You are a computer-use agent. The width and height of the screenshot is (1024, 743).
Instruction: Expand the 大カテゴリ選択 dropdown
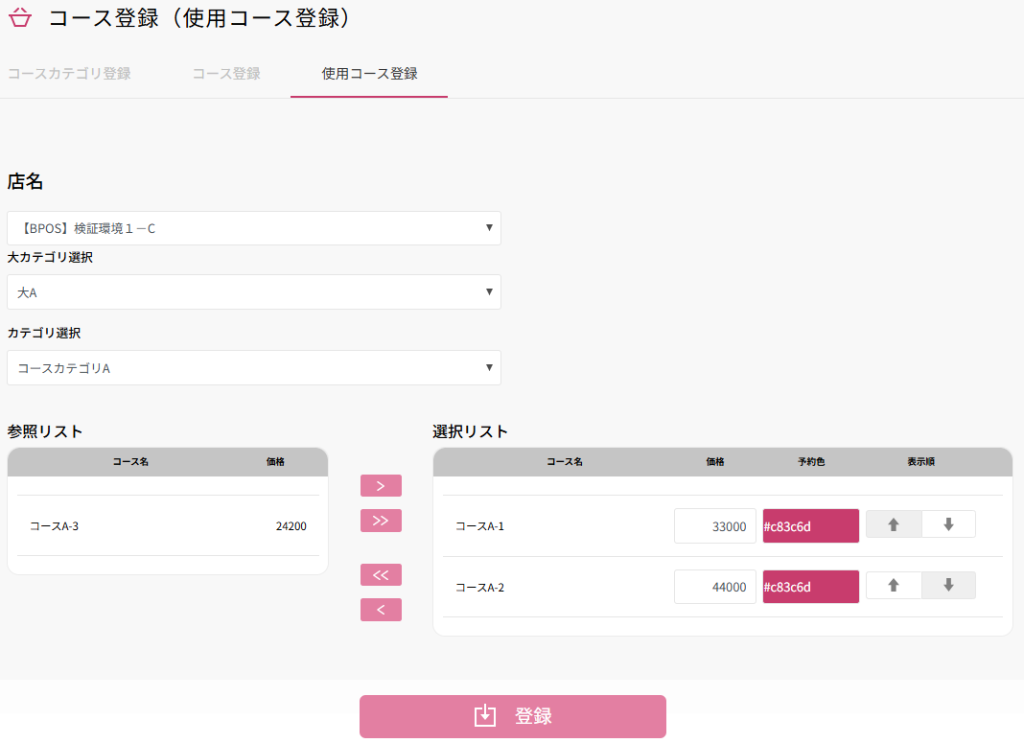[x=253, y=292]
